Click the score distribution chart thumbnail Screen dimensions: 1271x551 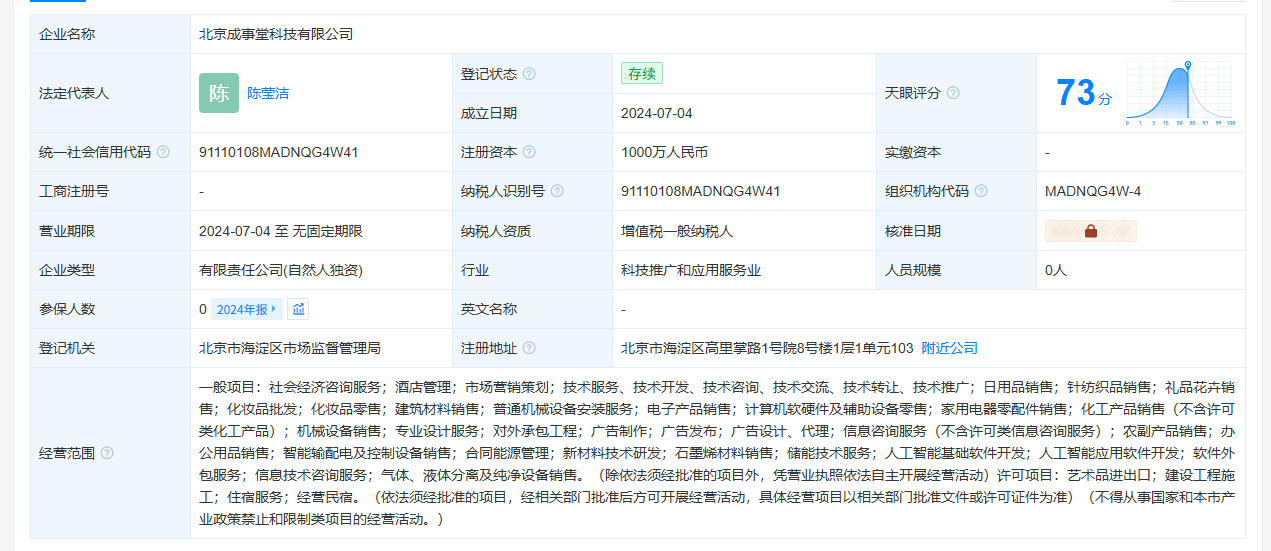[x=1181, y=93]
